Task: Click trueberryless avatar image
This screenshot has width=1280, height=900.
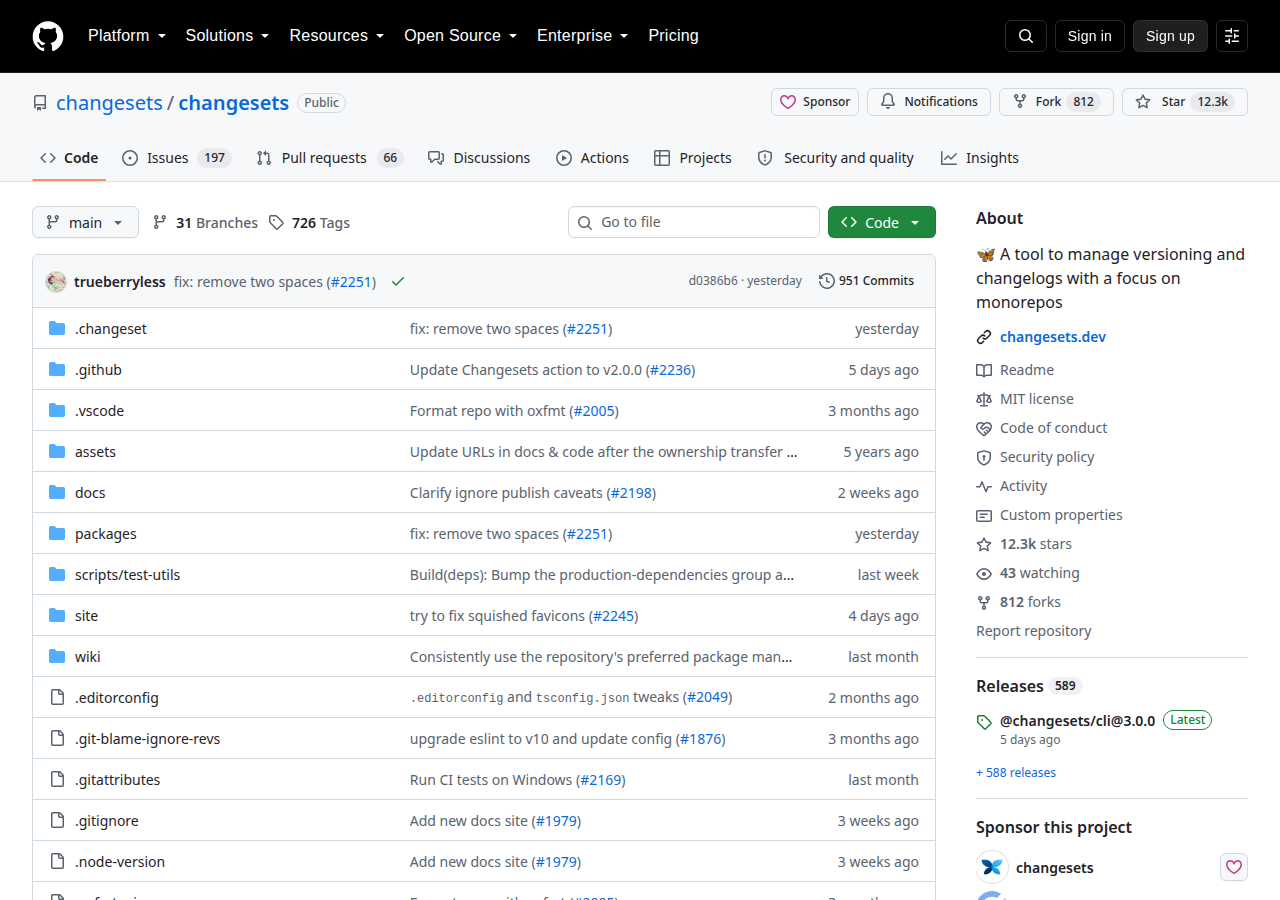Action: coord(56,282)
